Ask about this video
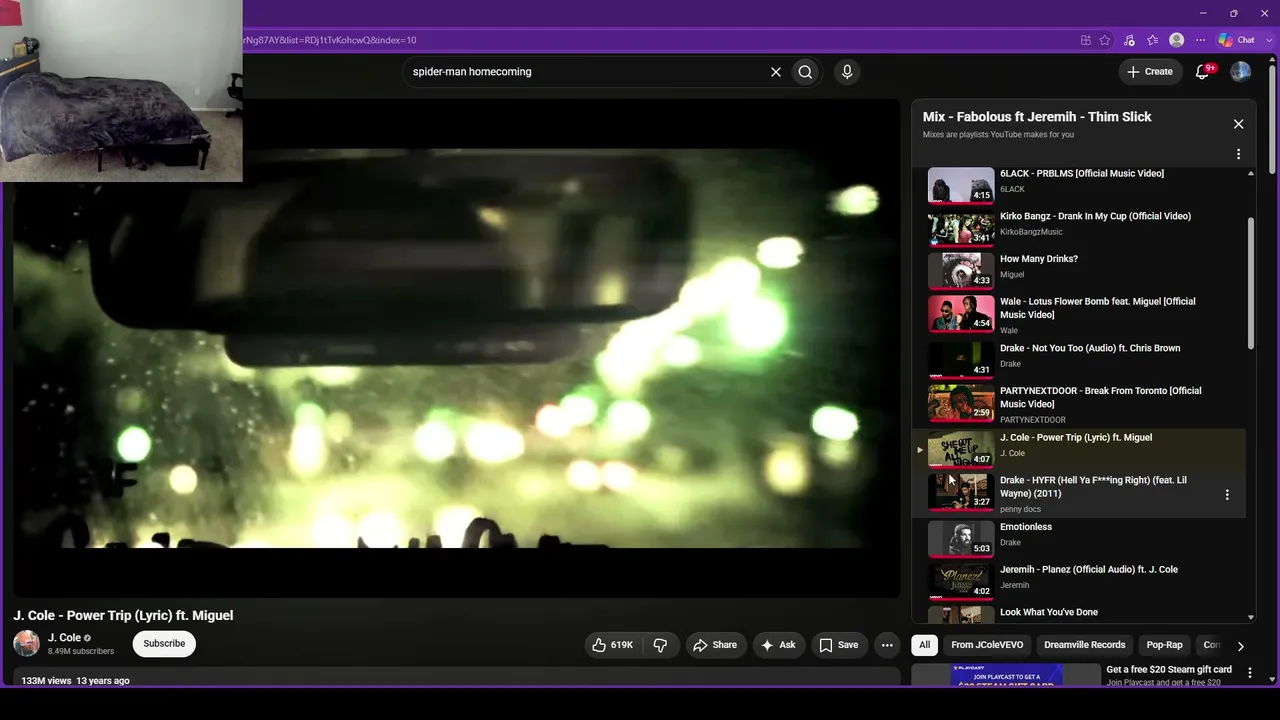This screenshot has height=720, width=1280. point(778,645)
